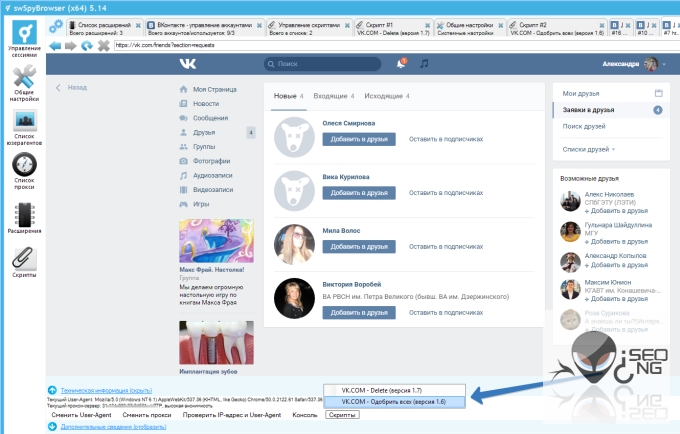Image resolution: width=680 pixels, height=434 pixels.
Task: Select Заявки в друзья in right panel
Action: (611, 110)
